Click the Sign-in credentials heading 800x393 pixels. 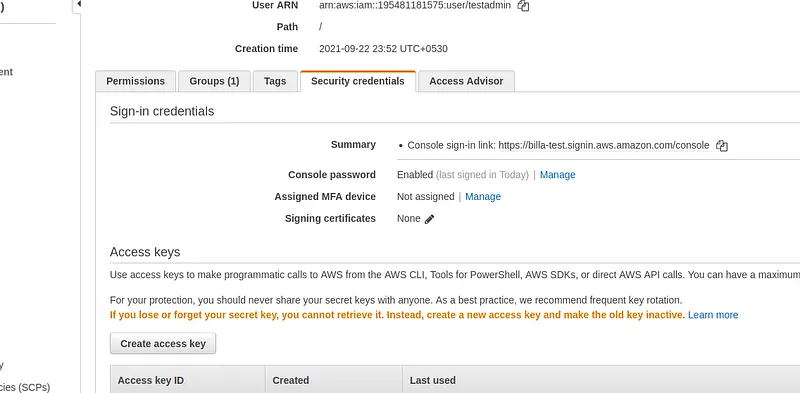click(x=162, y=111)
